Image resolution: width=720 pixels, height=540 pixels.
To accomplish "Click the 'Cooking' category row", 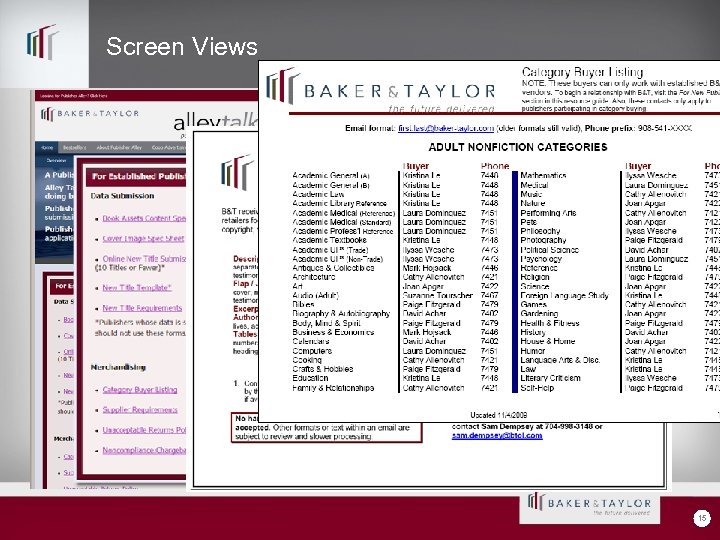I will pos(307,360).
